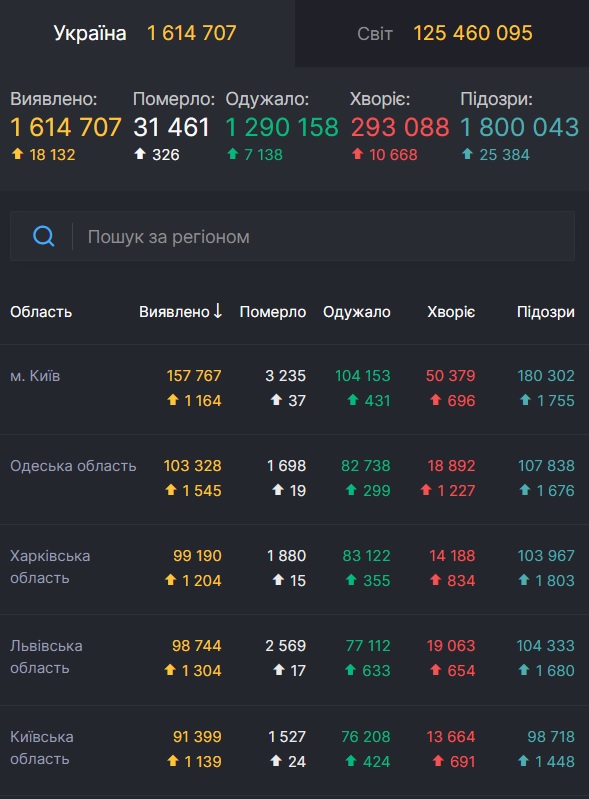Screen dimensions: 589x799
Task: Select the Одеська область row
Action: pyautogui.click(x=294, y=480)
